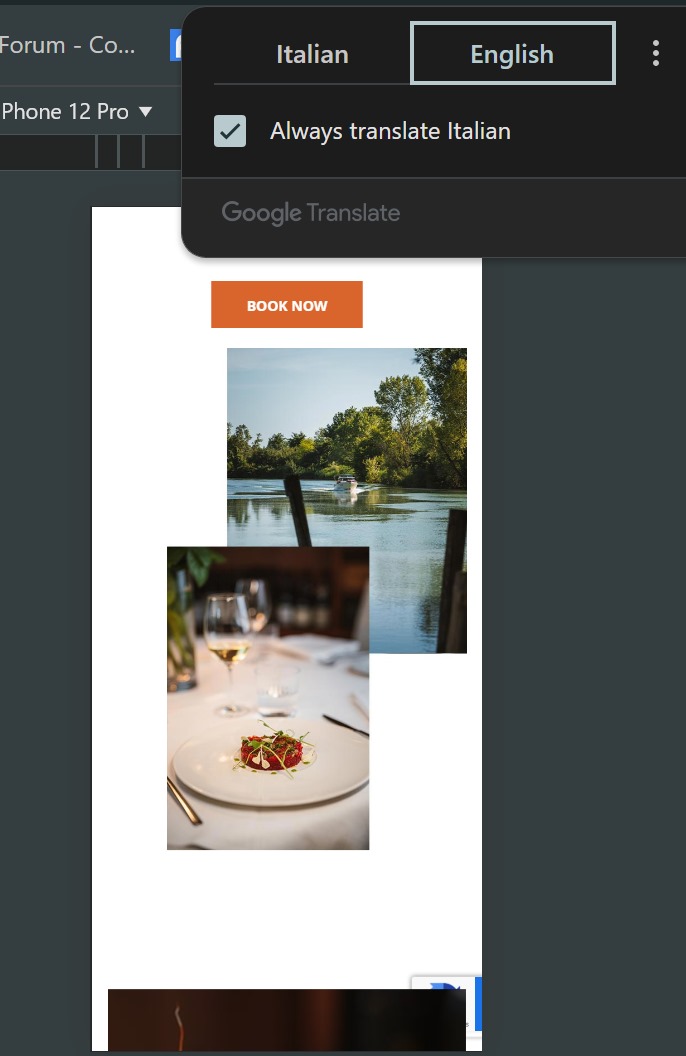Select the English tab
This screenshot has height=1056, width=686.
pyautogui.click(x=512, y=54)
